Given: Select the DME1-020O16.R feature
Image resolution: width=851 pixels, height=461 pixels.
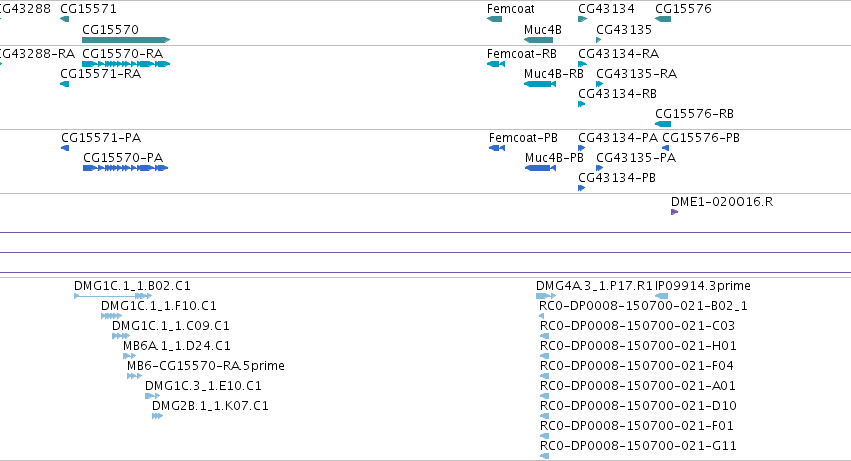Looking at the screenshot, I should coord(675,212).
